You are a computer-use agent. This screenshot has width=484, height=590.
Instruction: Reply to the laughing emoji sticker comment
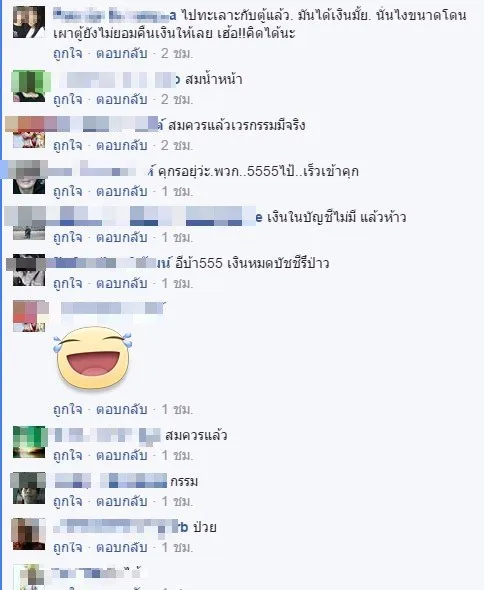click(x=122, y=409)
